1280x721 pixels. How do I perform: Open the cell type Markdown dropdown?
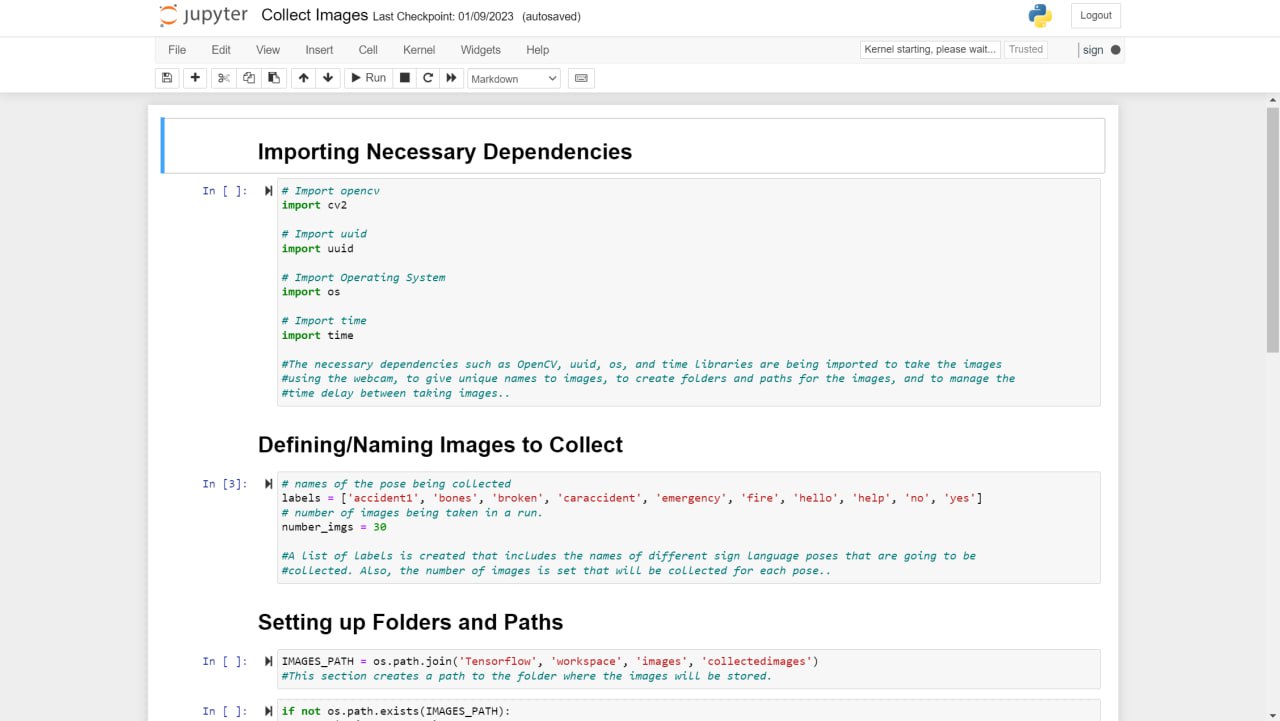pos(514,78)
